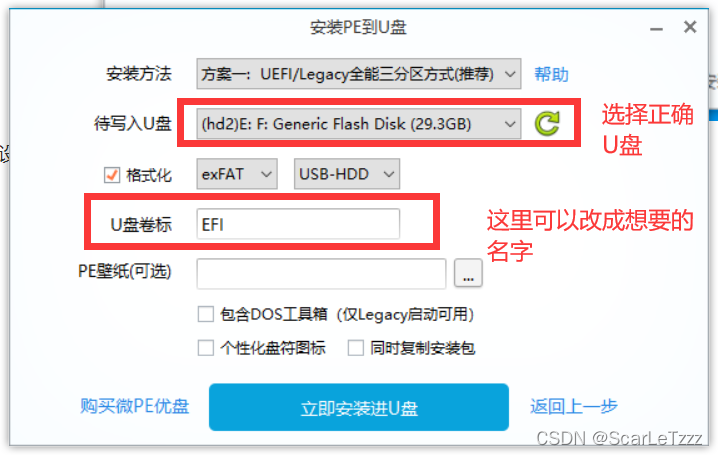Open the PE wallpaper browse button
The height and width of the screenshot is (455, 718).
(x=468, y=273)
